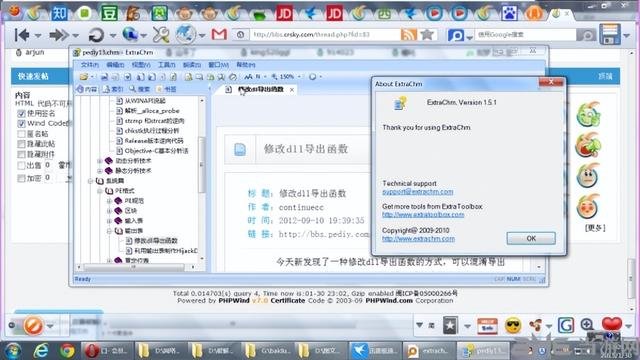Image resolution: width=640 pixels, height=360 pixels.
Task: Open the www.extrachm.com link
Action: (x=418, y=239)
